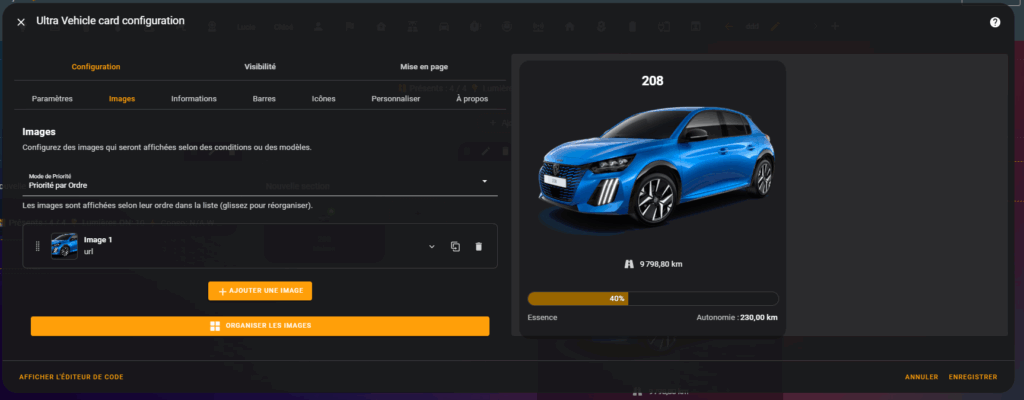Viewport: 1024px width, 400px height.
Task: Open the Personnaliser sub-tab
Action: pyautogui.click(x=395, y=99)
